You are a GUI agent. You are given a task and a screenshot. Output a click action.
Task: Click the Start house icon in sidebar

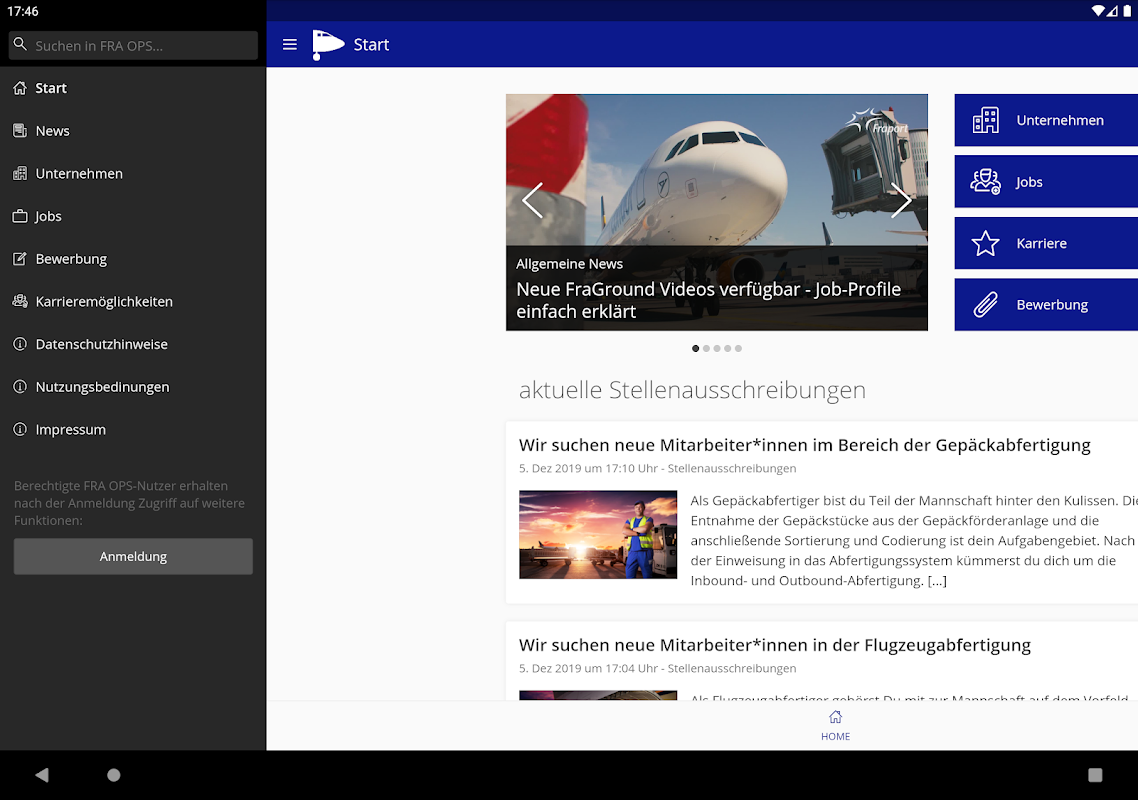tap(20, 88)
